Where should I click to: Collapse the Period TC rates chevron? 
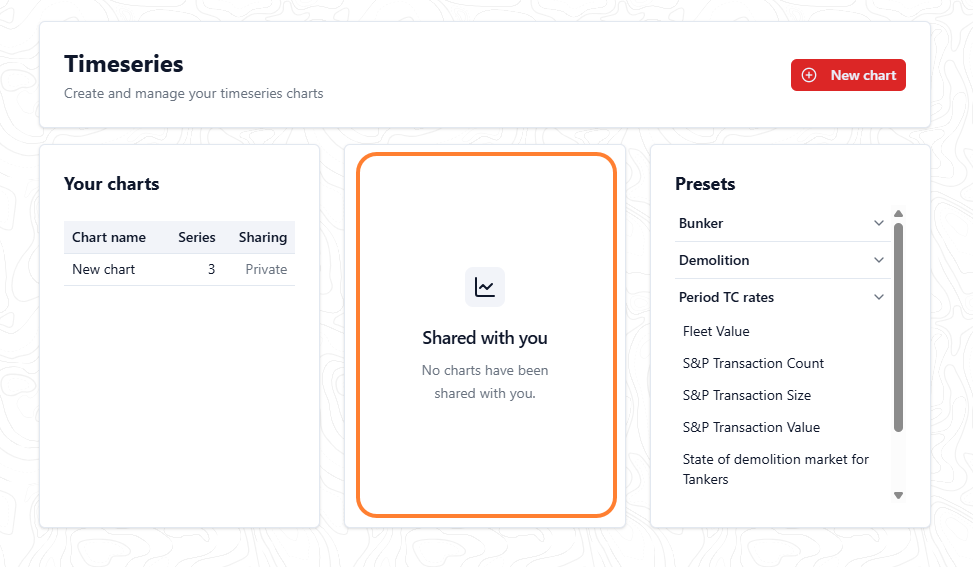click(879, 297)
